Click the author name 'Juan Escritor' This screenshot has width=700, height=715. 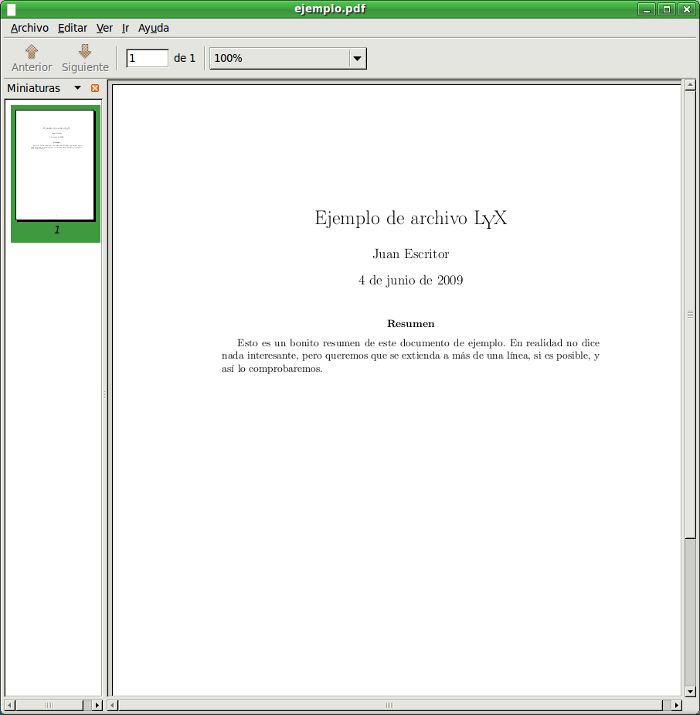point(411,254)
